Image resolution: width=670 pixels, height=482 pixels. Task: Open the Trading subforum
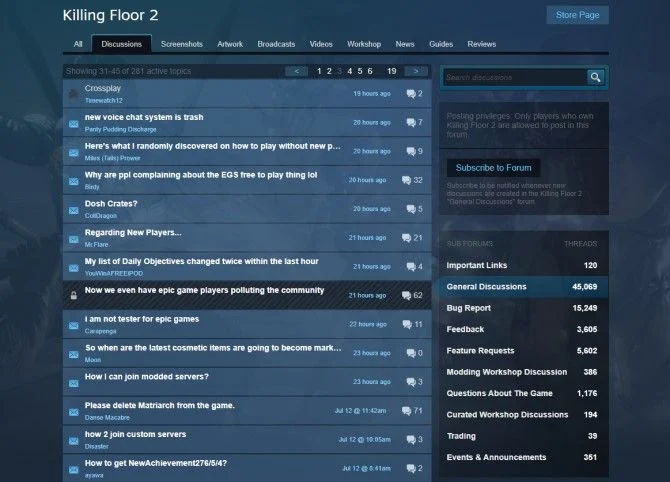click(523, 436)
